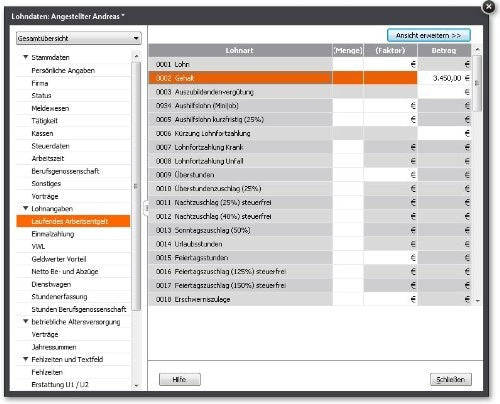
Task: Click sidebar tree scrollbar down arrow
Action: pyautogui.click(x=136, y=386)
